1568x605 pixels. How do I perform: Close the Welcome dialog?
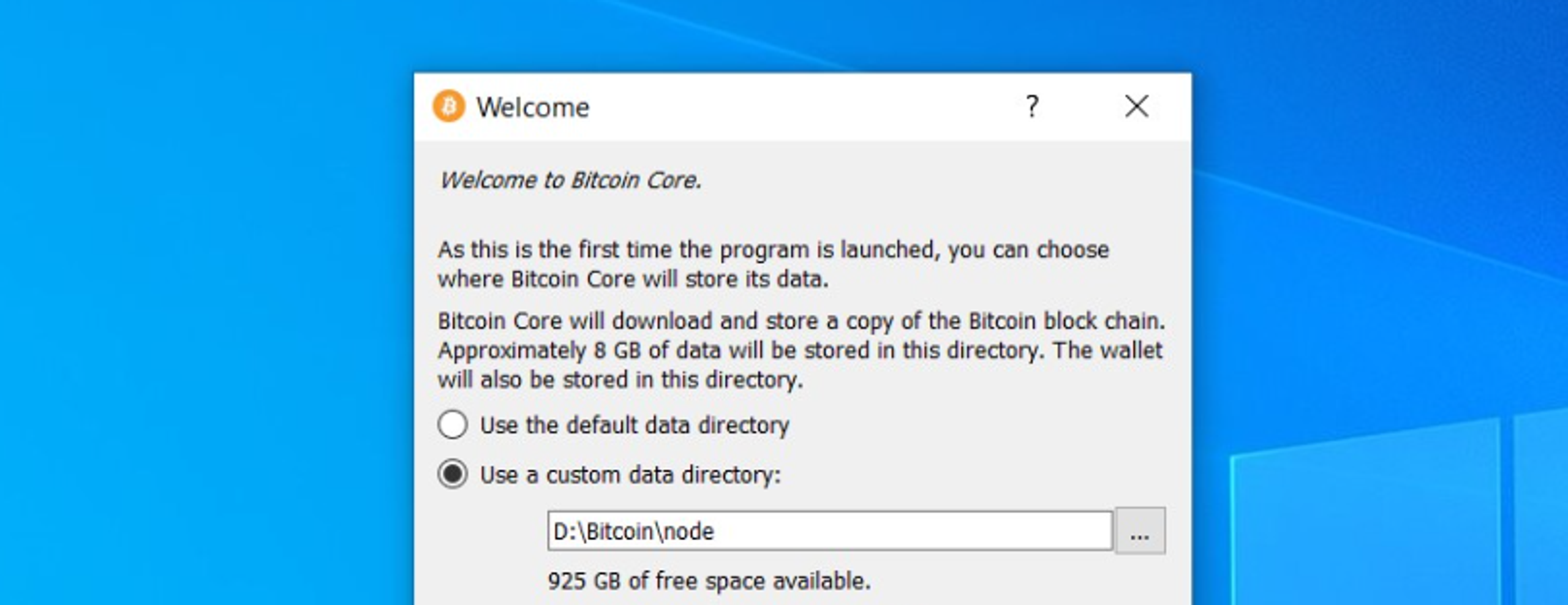coord(1137,107)
